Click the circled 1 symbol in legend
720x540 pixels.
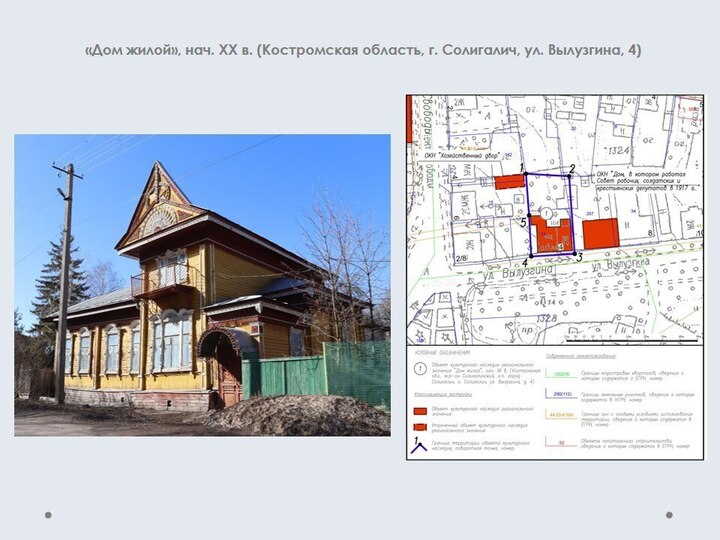[x=420, y=369]
